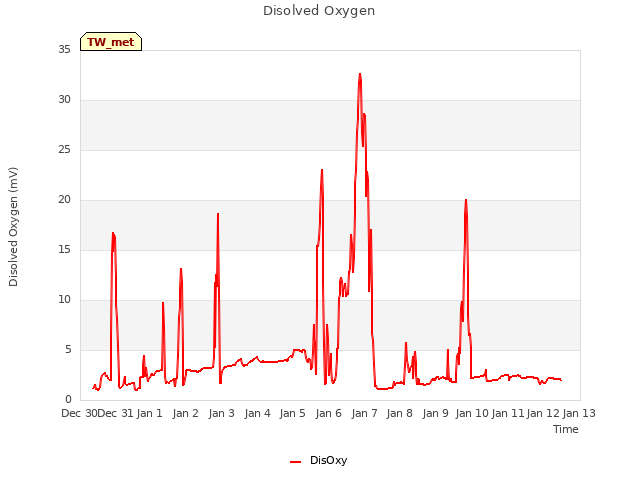640x480 pixels.
Task: Click the Jan 8 x-axis label
Action: [400, 413]
